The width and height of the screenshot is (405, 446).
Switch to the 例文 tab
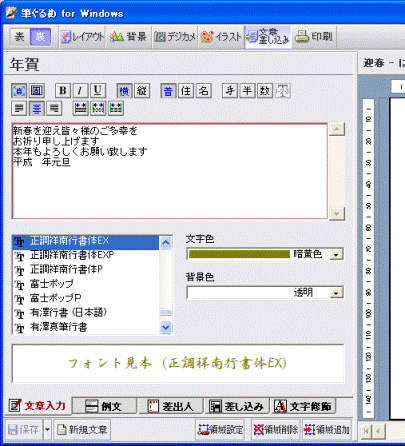tap(104, 406)
